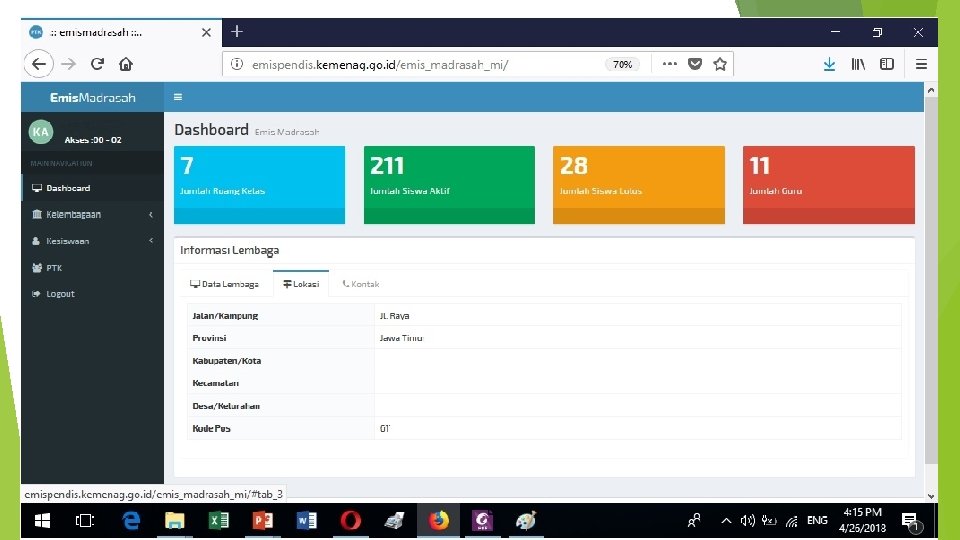The height and width of the screenshot is (540, 960).
Task: Click the page vertical scrollbar
Action: (x=931, y=282)
